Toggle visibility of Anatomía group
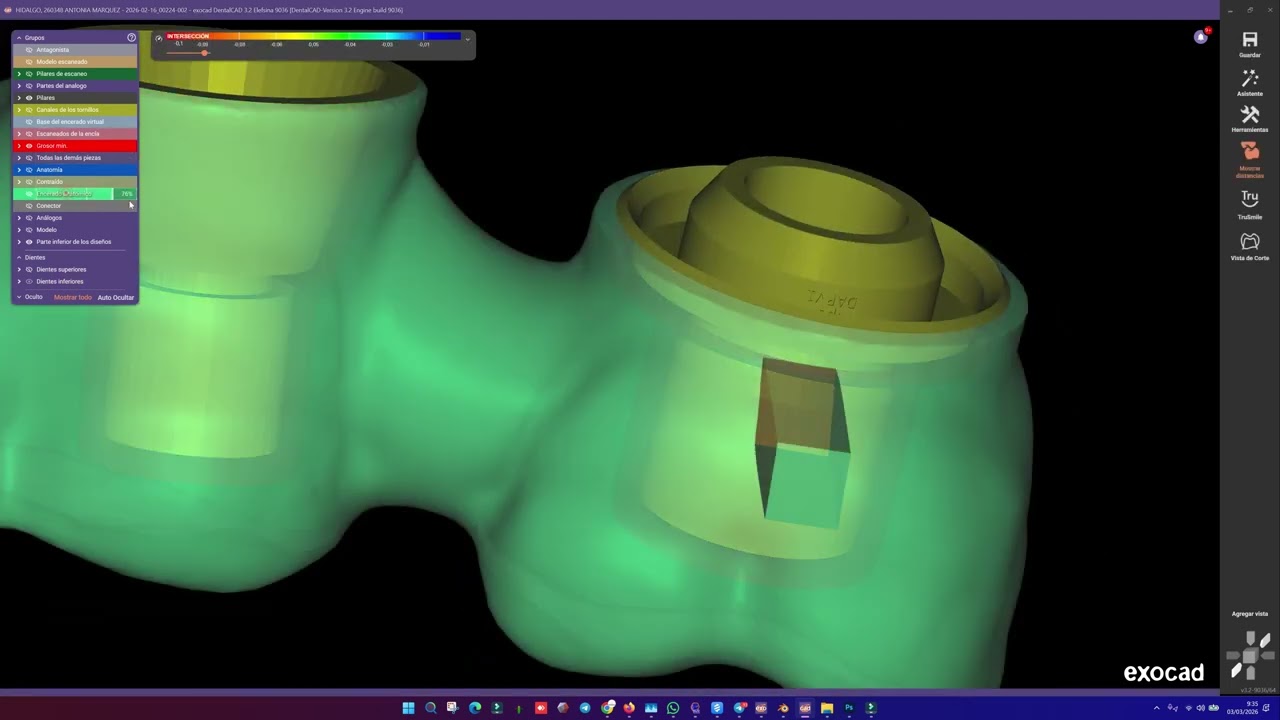The width and height of the screenshot is (1280, 720). tap(29, 170)
